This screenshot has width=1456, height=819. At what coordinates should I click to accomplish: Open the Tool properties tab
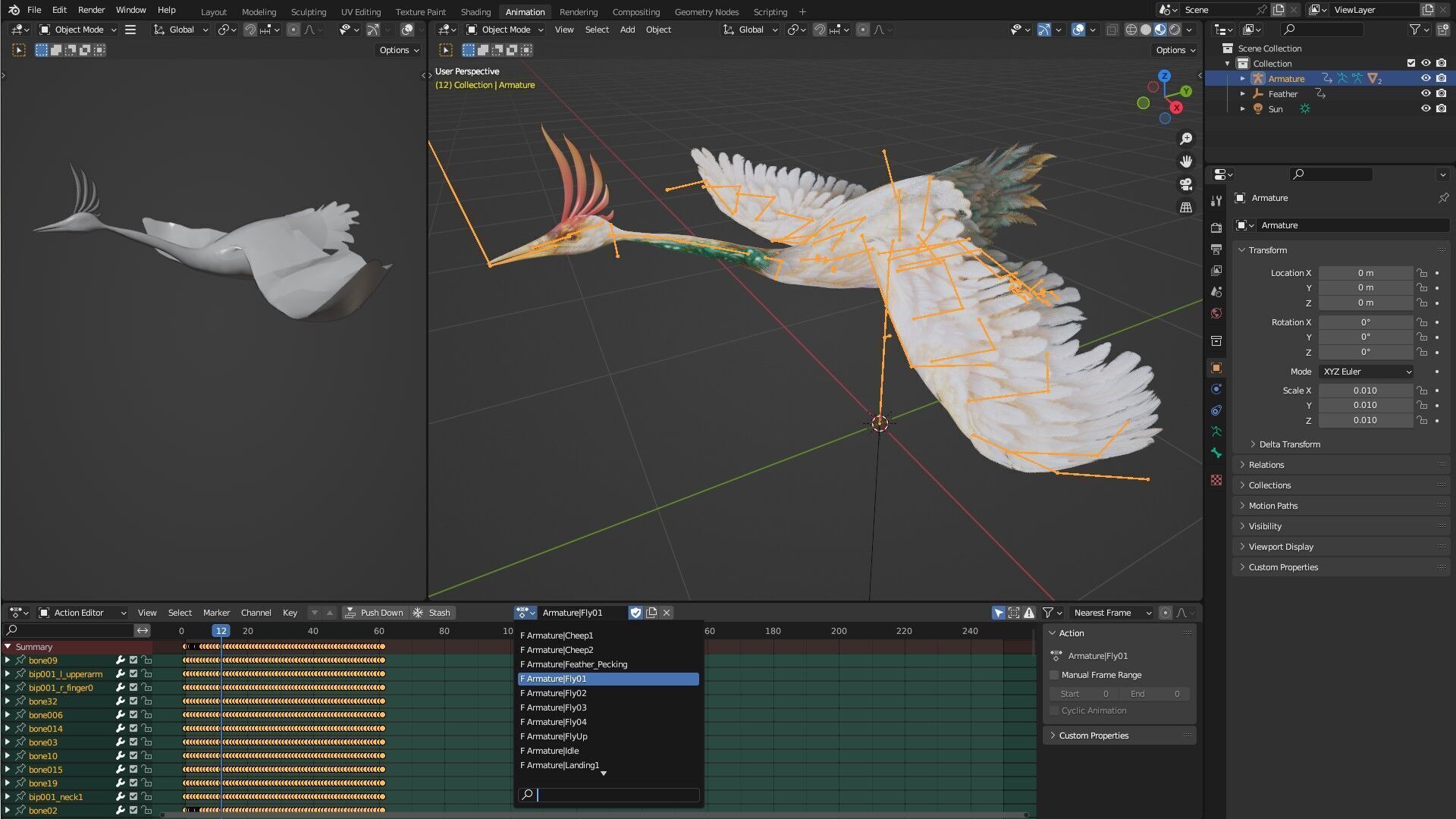(1216, 200)
